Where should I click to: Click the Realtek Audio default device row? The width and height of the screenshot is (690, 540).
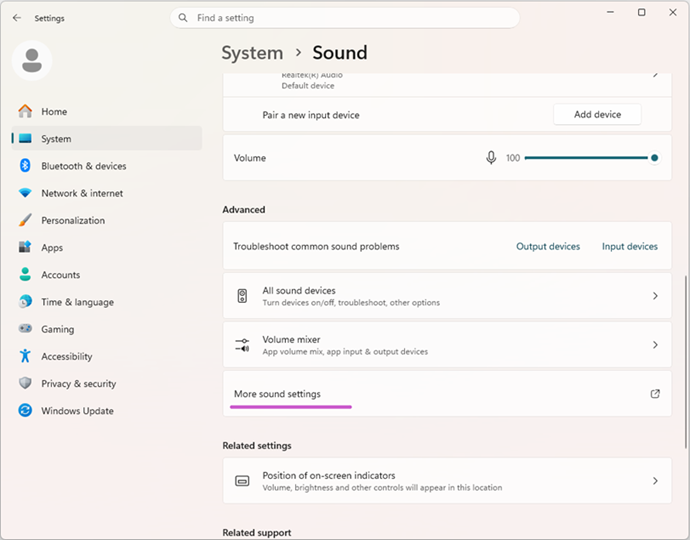447,84
